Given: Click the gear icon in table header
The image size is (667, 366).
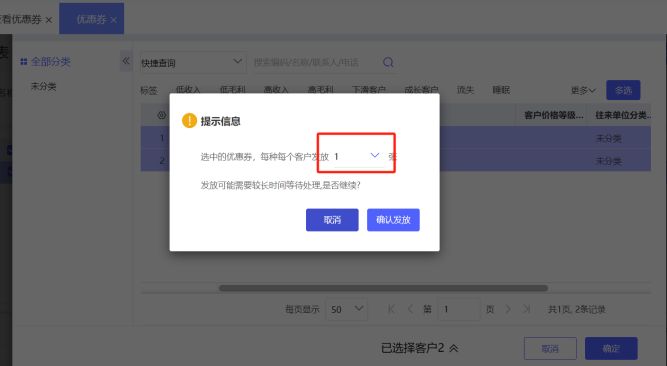Looking at the screenshot, I should [x=162, y=115].
